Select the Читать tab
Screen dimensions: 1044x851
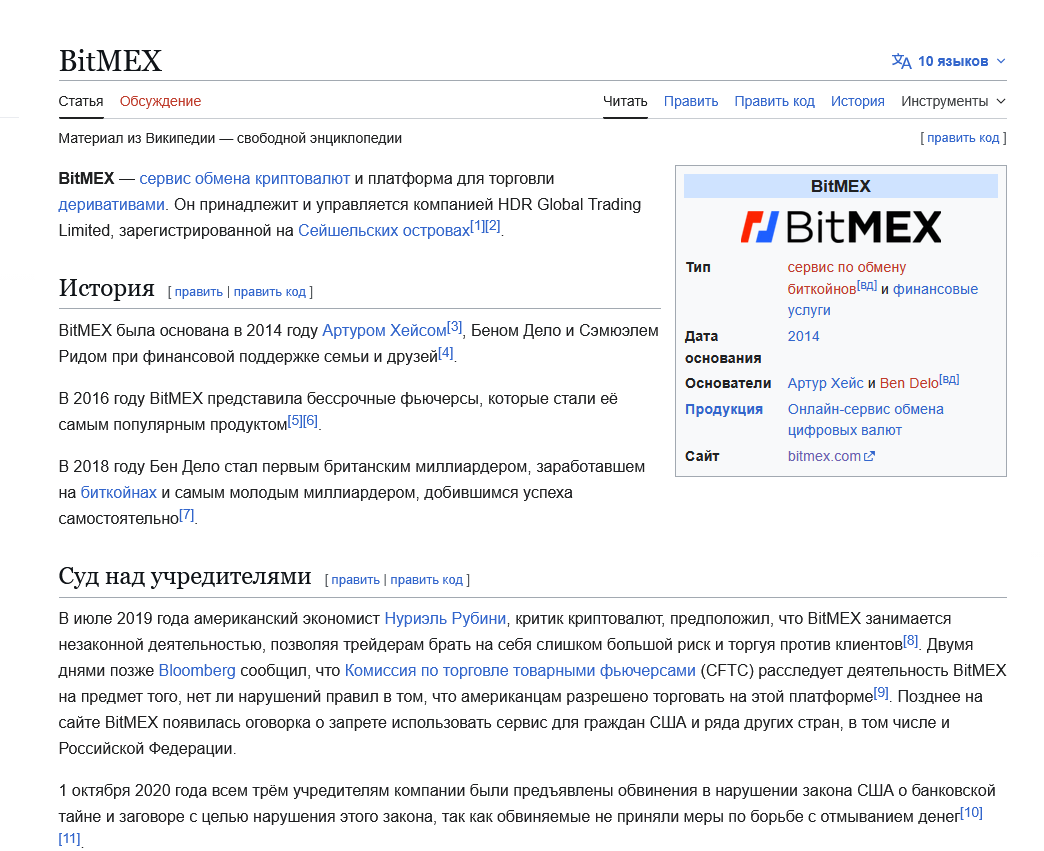click(625, 101)
